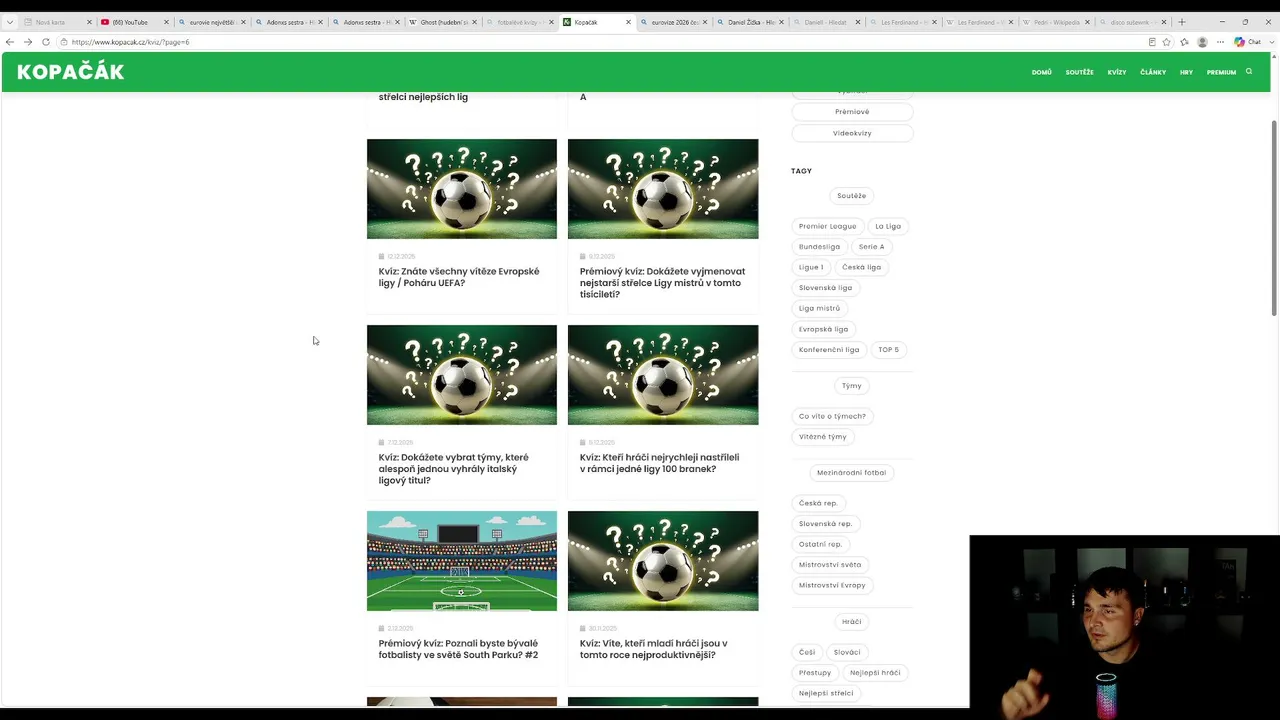Open premium quiz on oldest Liga mistrů scorers

coord(662,283)
